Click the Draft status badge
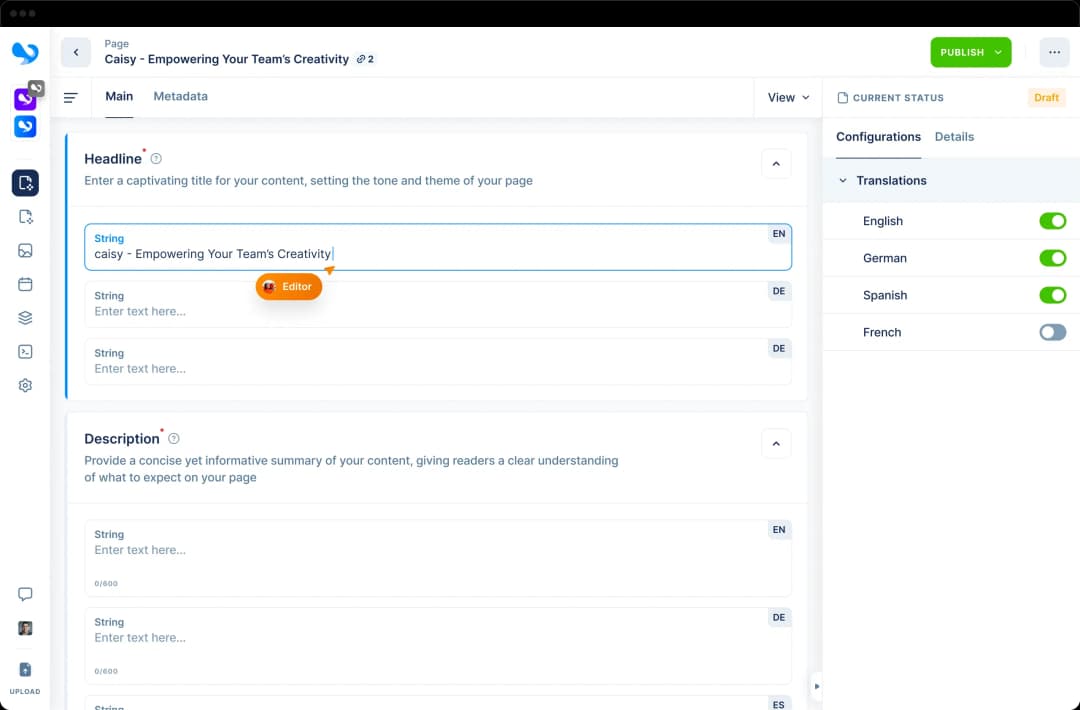1080x710 pixels. point(1046,98)
